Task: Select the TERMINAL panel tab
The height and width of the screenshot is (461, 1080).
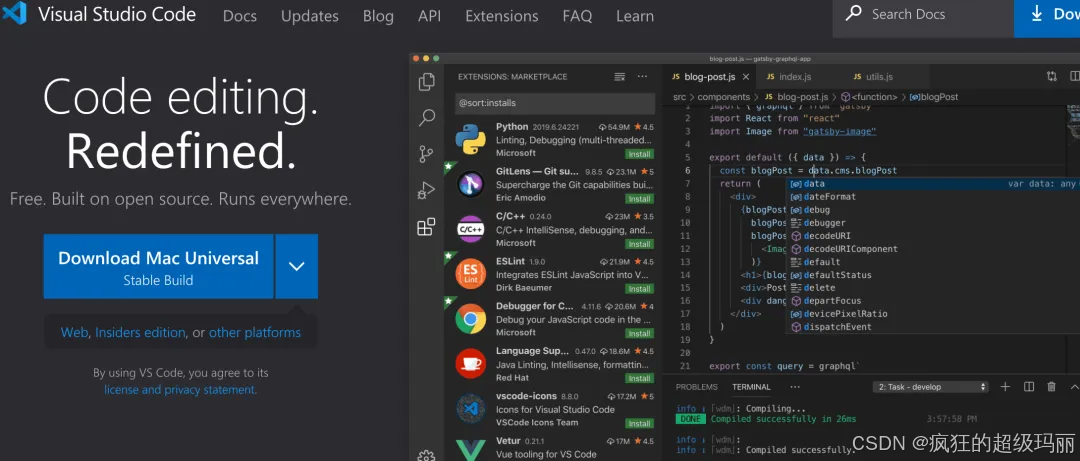Action: pyautogui.click(x=751, y=387)
